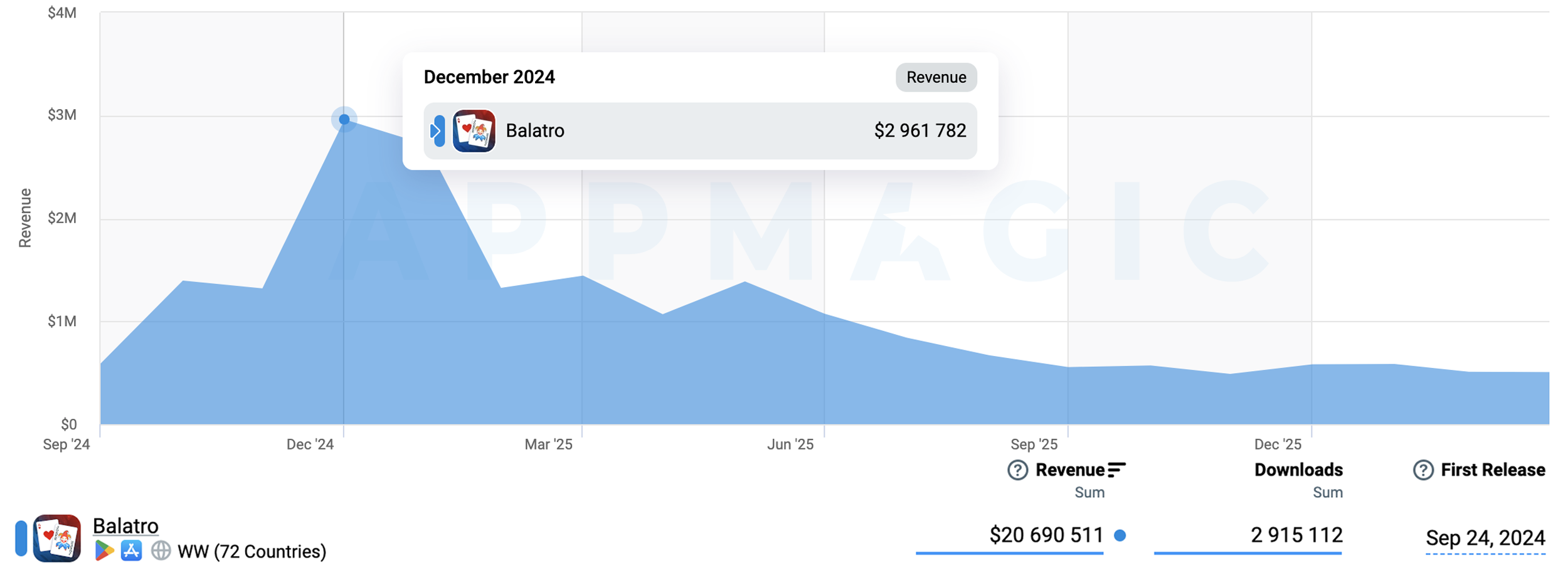Click the Google Play store icon
Screen dimensions: 1568x568
(x=104, y=550)
